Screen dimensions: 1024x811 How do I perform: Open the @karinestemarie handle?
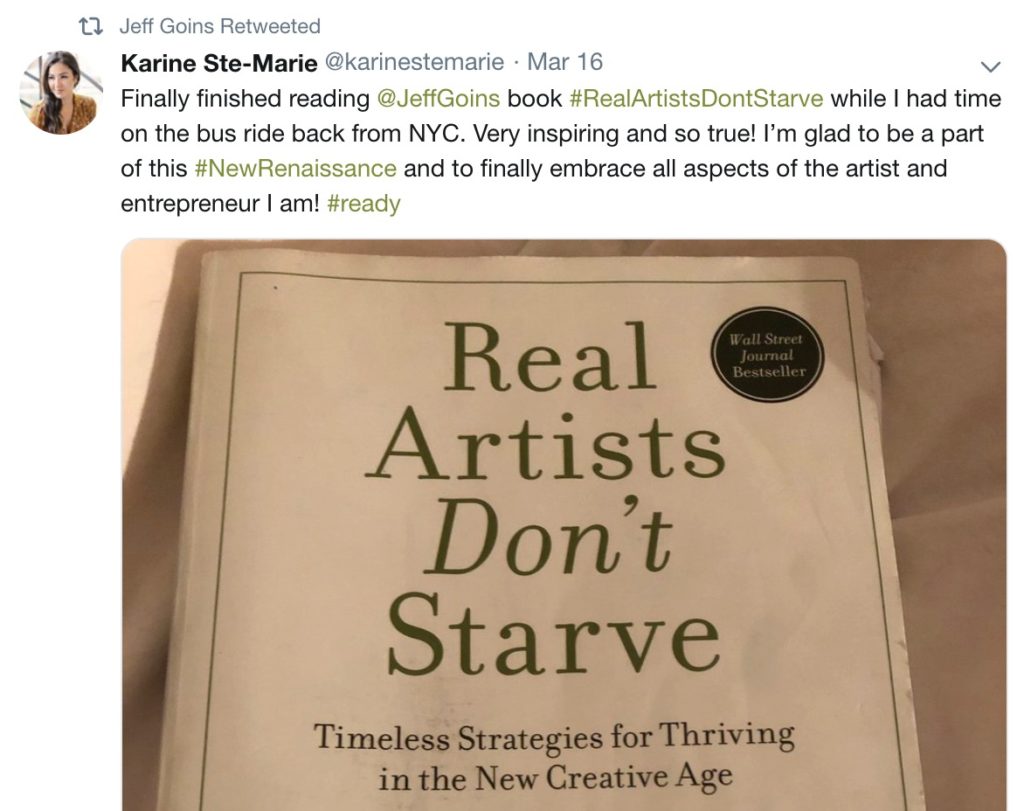414,62
